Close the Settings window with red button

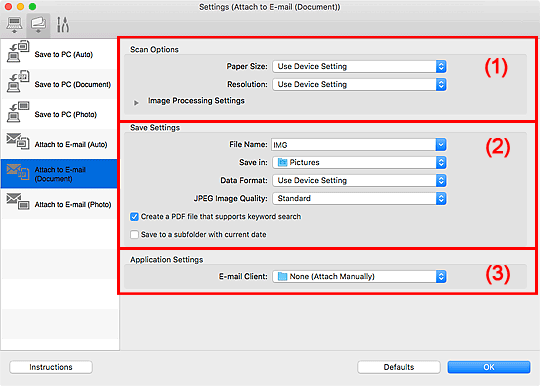[8, 7]
